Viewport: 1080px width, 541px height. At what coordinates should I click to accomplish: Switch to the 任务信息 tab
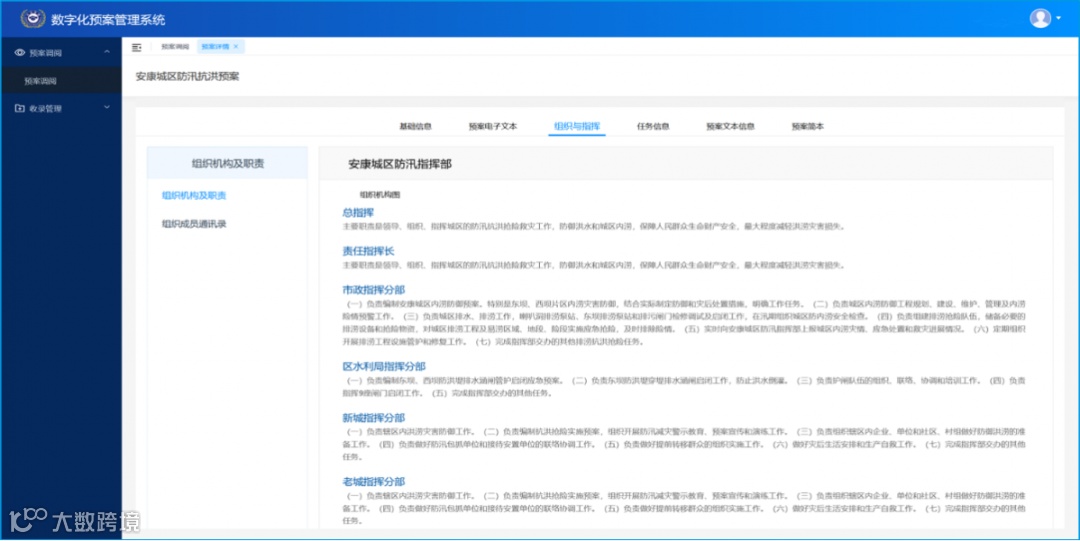pos(653,127)
